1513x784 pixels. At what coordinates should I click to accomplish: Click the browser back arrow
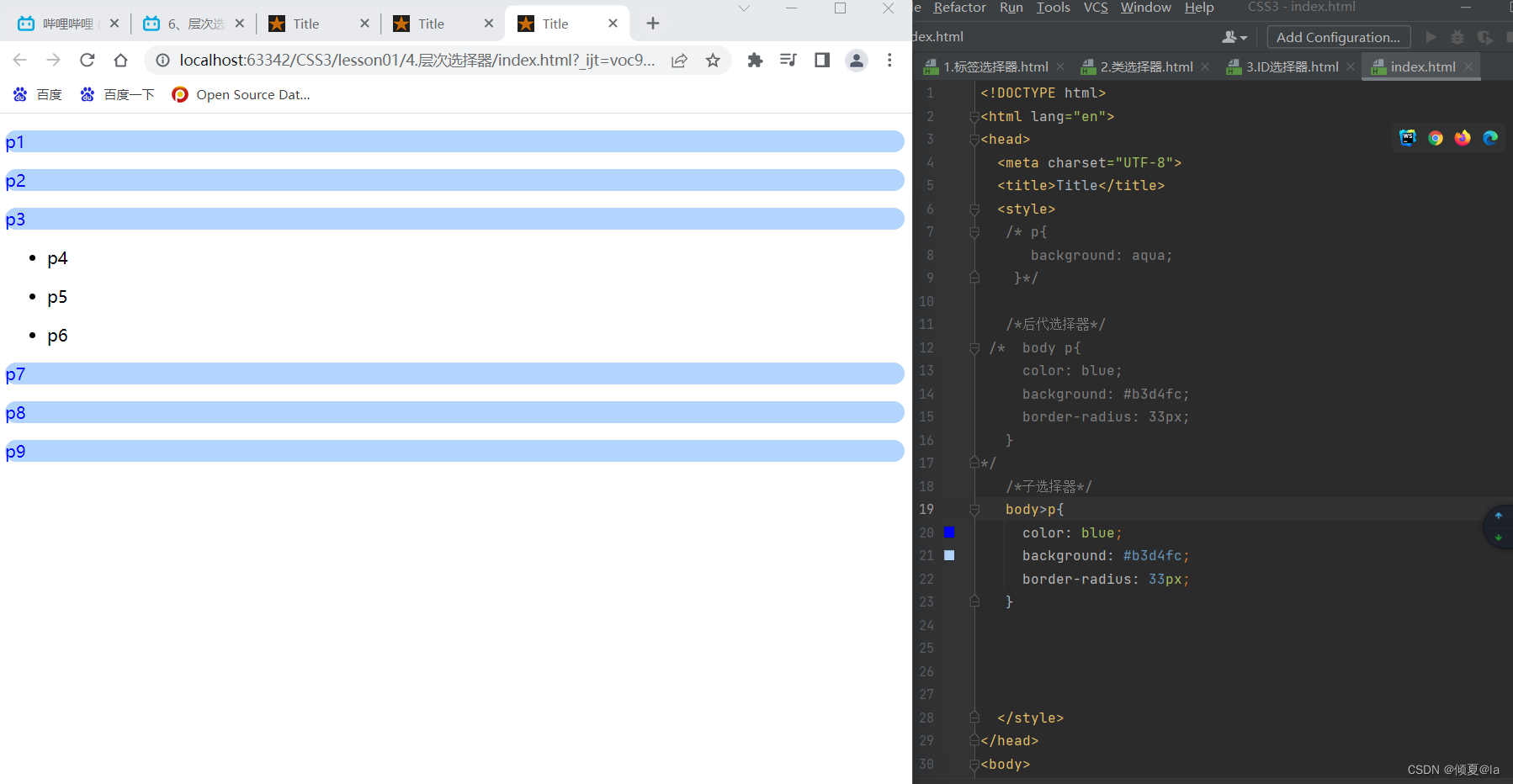coord(20,60)
